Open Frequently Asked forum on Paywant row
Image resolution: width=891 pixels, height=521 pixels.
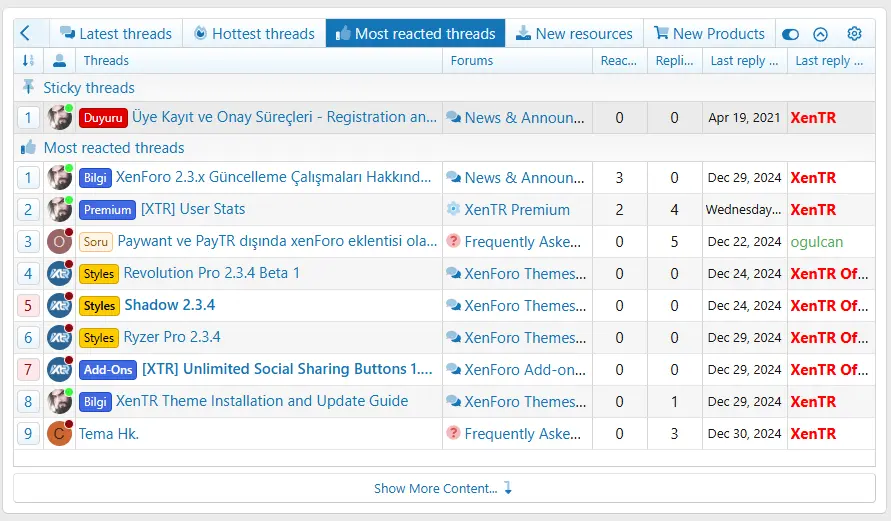pos(523,241)
